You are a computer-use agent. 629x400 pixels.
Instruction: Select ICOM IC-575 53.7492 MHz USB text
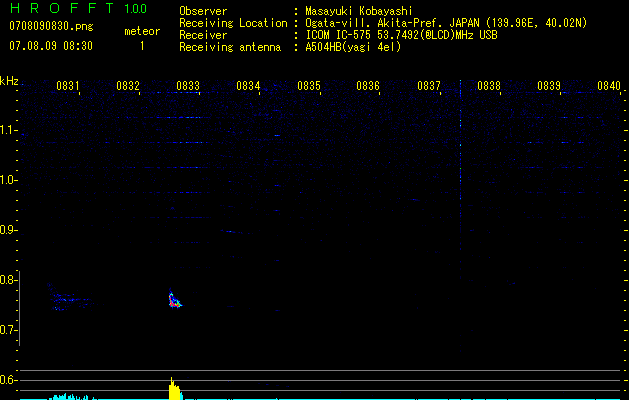coord(401,35)
